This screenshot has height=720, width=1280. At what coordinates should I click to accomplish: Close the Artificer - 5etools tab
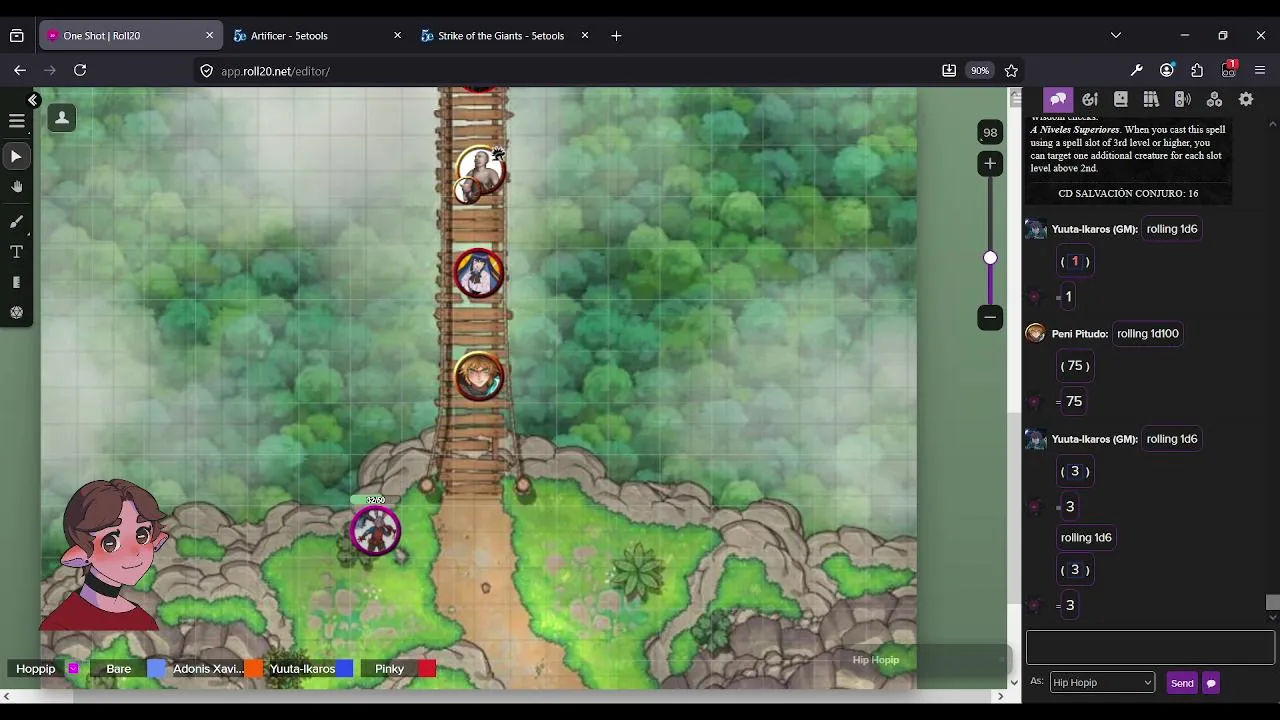pos(397,35)
